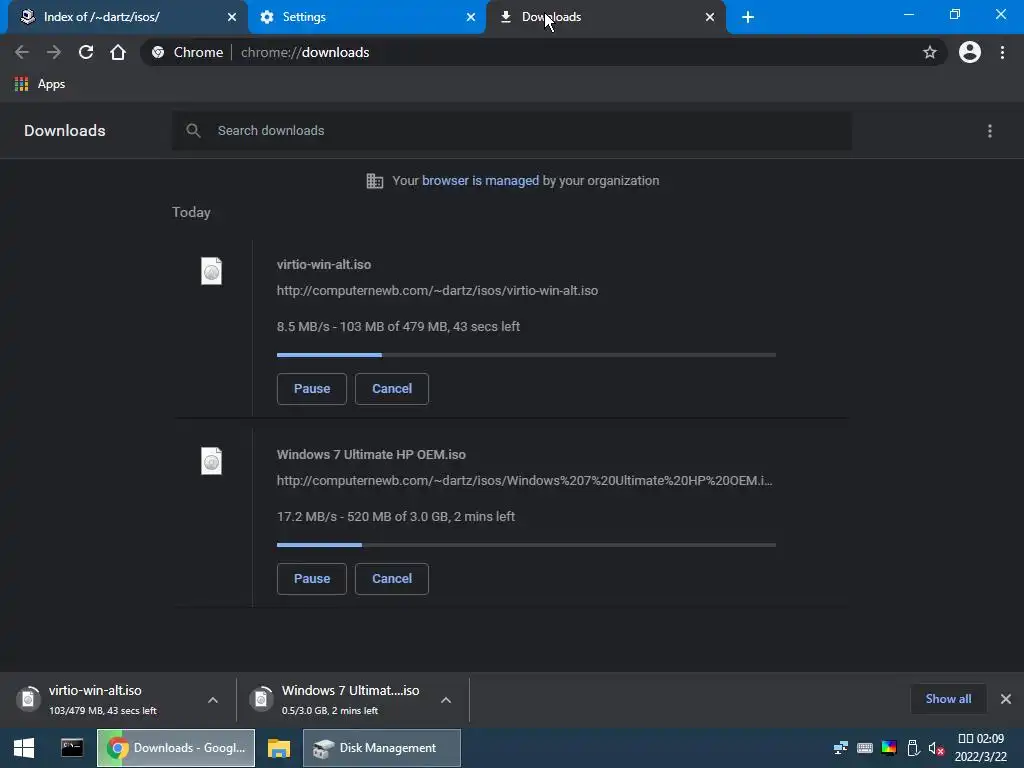
Task: Close the Index of /~dartz/isos/ tab
Action: coord(232,18)
